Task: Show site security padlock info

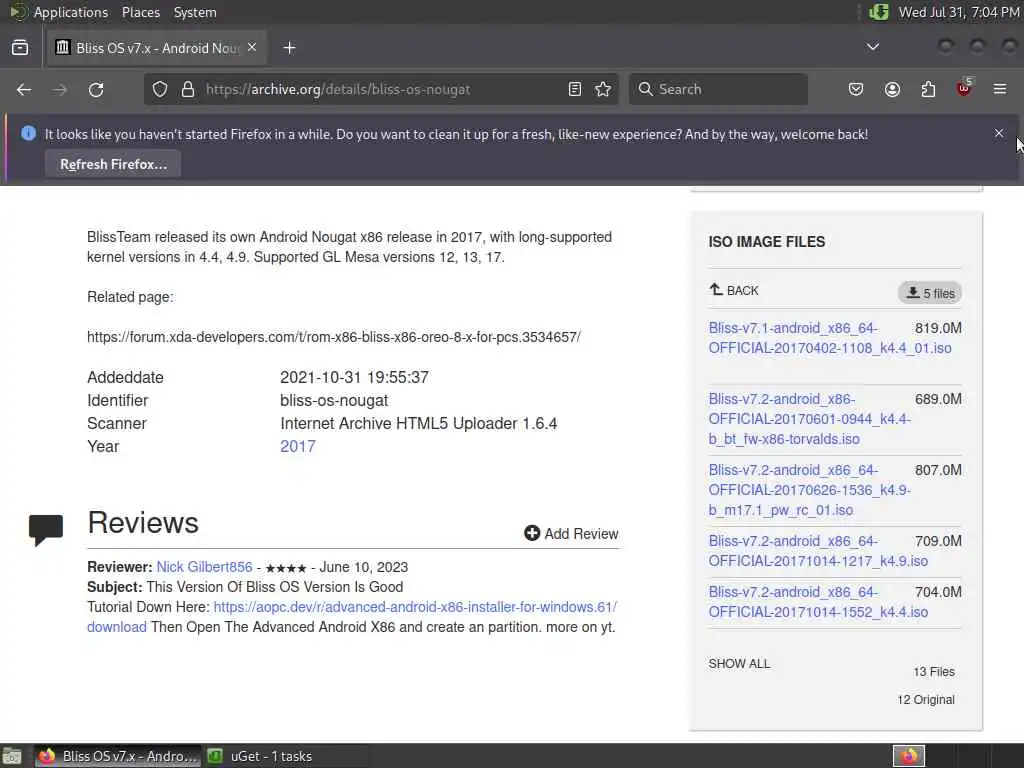Action: click(188, 89)
